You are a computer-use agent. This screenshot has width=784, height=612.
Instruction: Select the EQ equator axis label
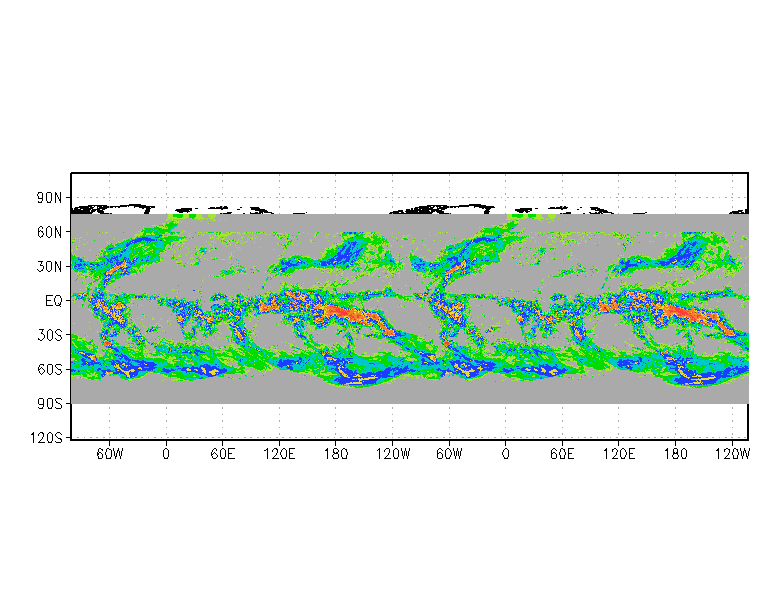click(x=54, y=301)
